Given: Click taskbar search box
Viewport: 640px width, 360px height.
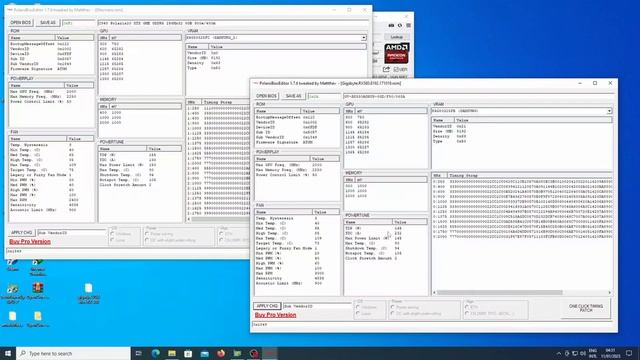Looking at the screenshot, I should 73,353.
